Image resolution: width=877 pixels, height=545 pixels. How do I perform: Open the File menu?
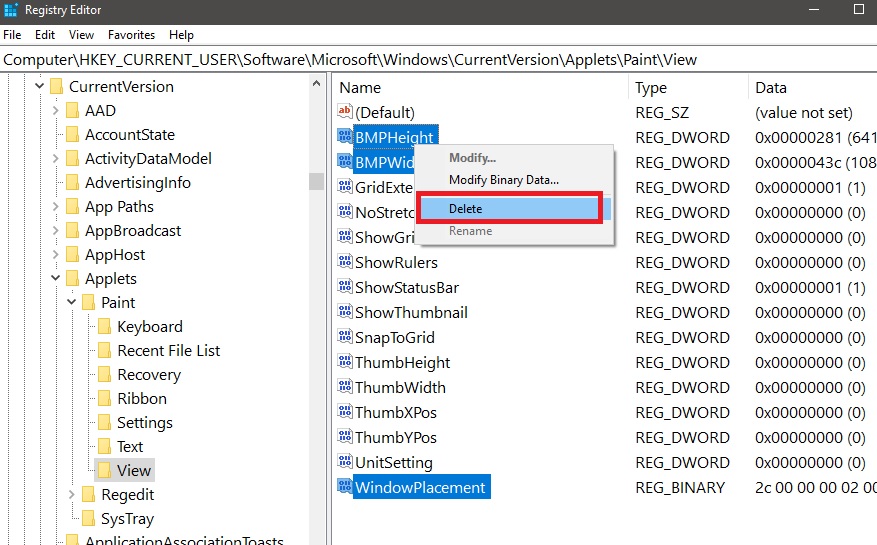(x=12, y=35)
